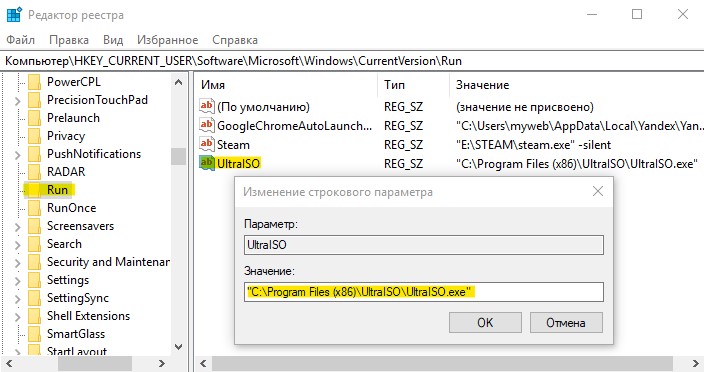
Task: Click tree pane horizontal scroll right arrow
Action: (162, 363)
